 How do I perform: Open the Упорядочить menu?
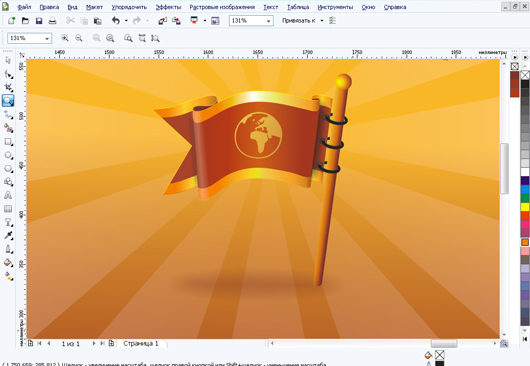[x=129, y=7]
